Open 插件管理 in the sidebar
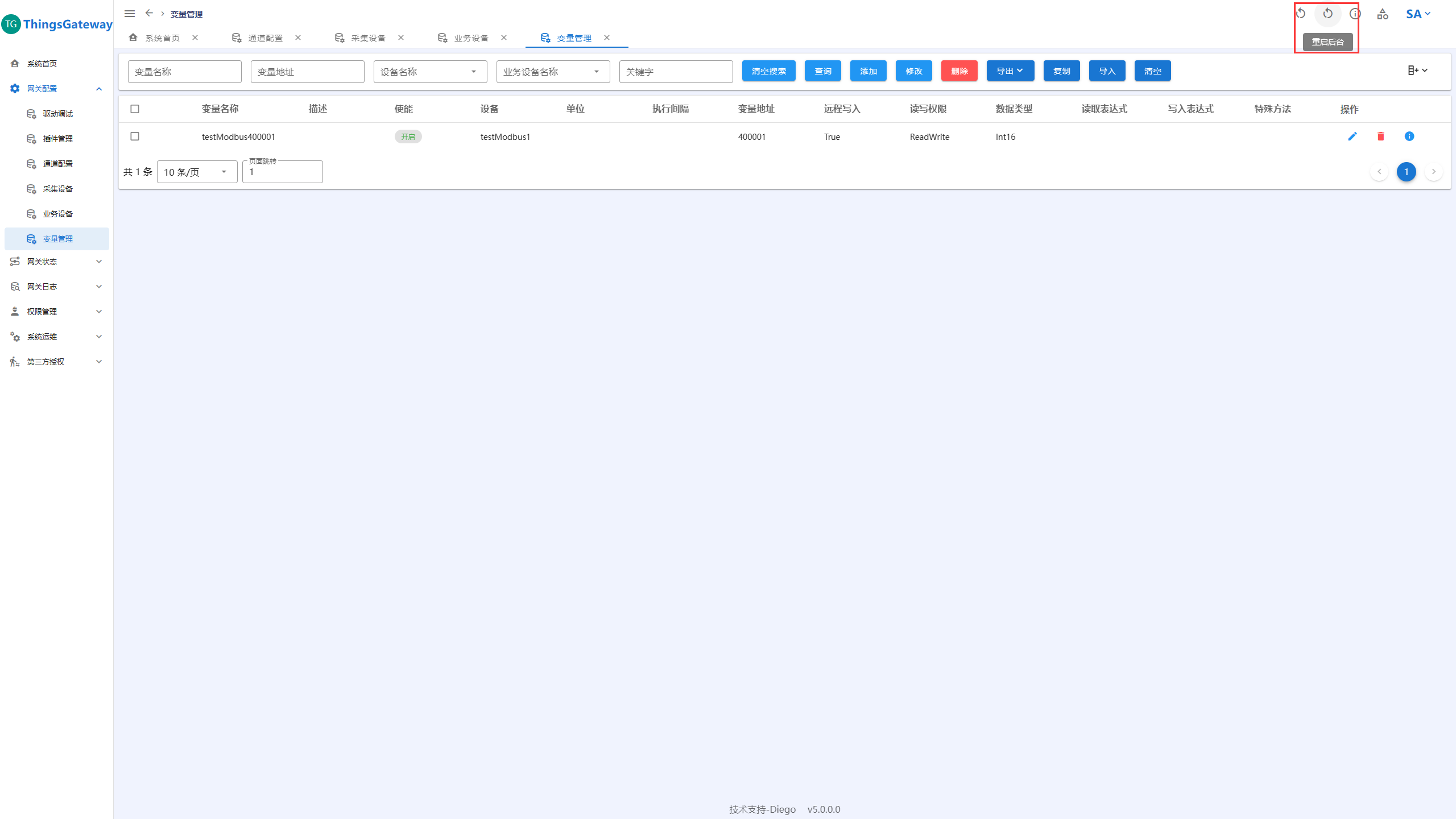1456x819 pixels. [57, 139]
